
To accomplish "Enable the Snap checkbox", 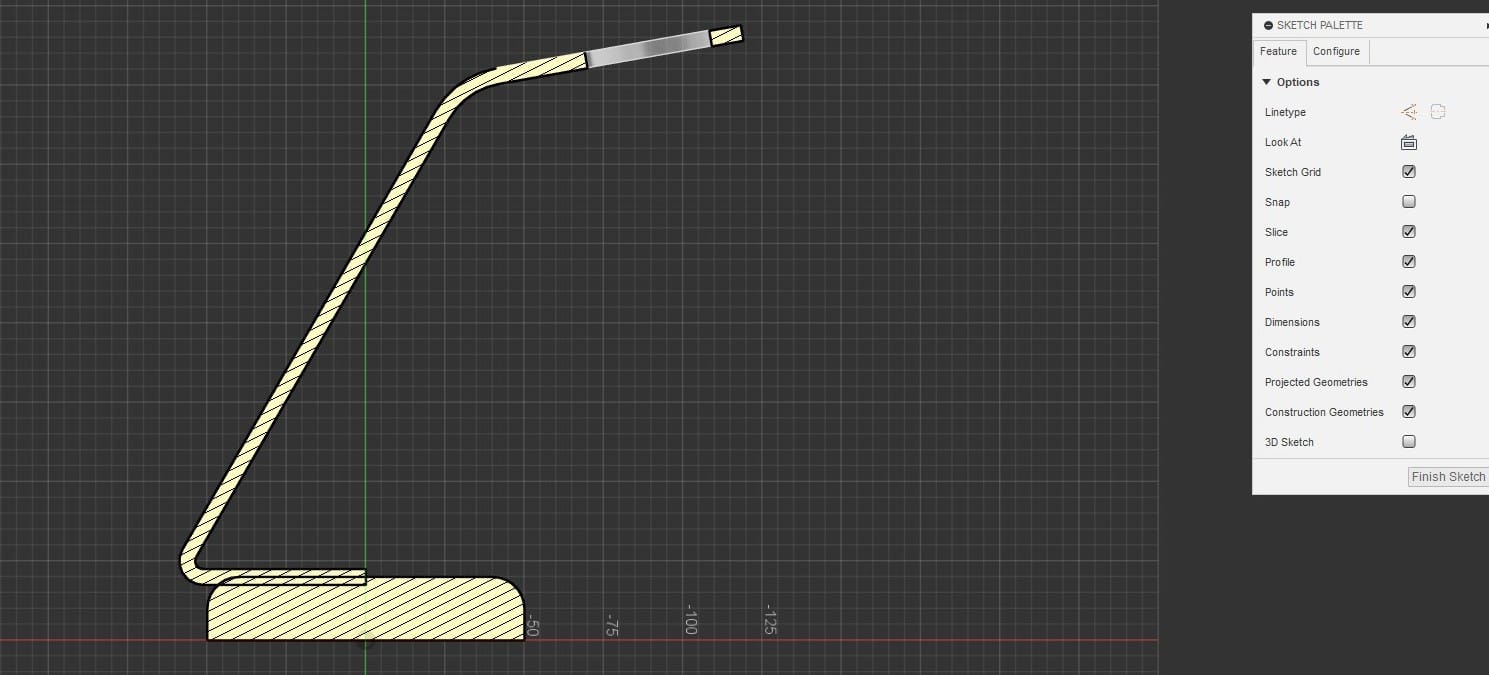I will [x=1409, y=202].
